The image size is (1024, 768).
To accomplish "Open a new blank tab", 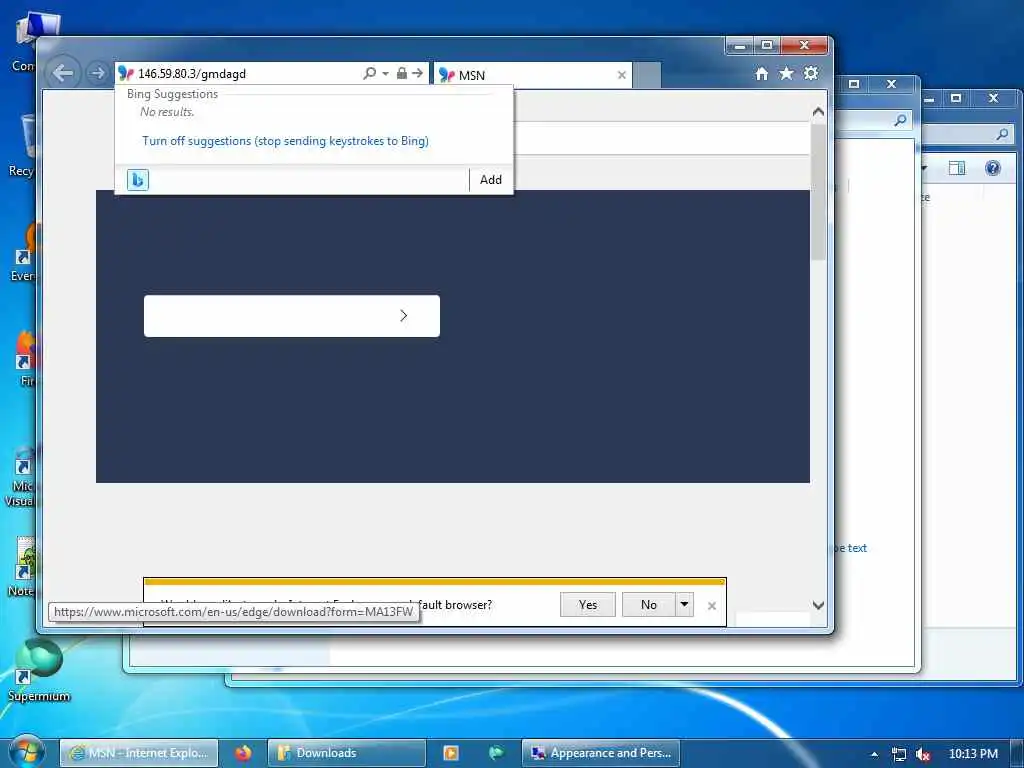I will point(647,75).
